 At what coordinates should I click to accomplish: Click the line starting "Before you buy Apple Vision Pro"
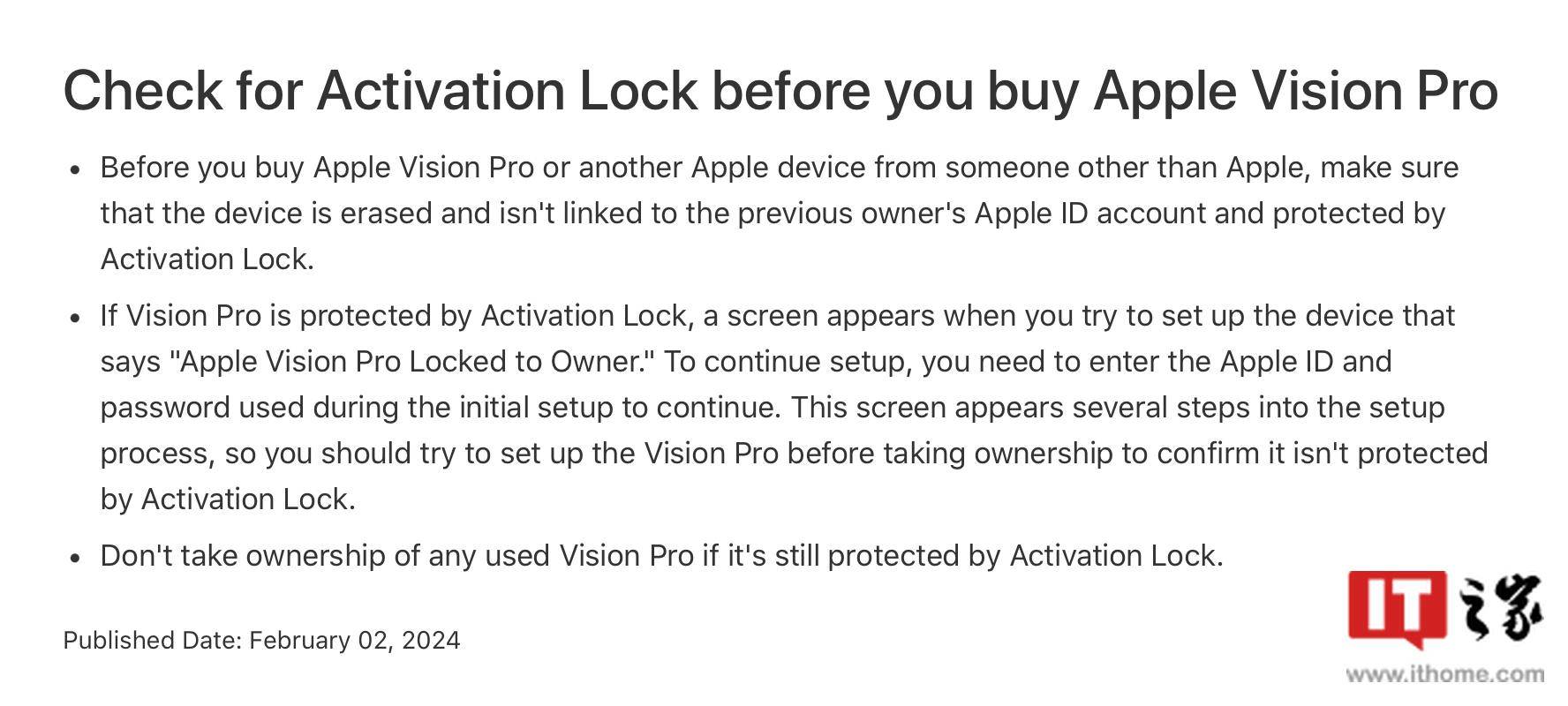pyautogui.click(x=780, y=168)
